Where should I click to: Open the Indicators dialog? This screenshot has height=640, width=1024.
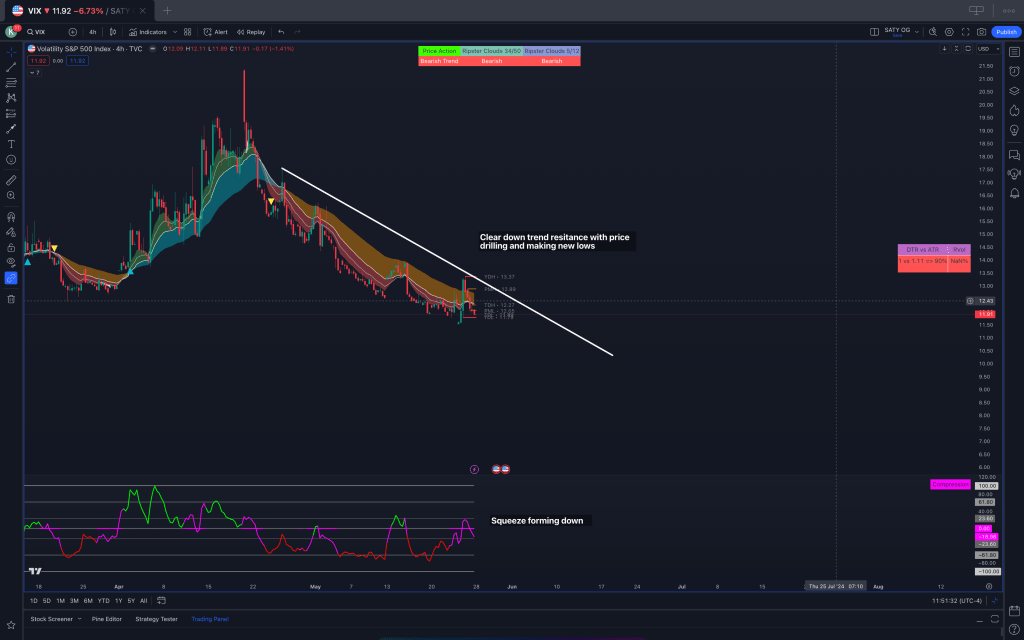(148, 32)
